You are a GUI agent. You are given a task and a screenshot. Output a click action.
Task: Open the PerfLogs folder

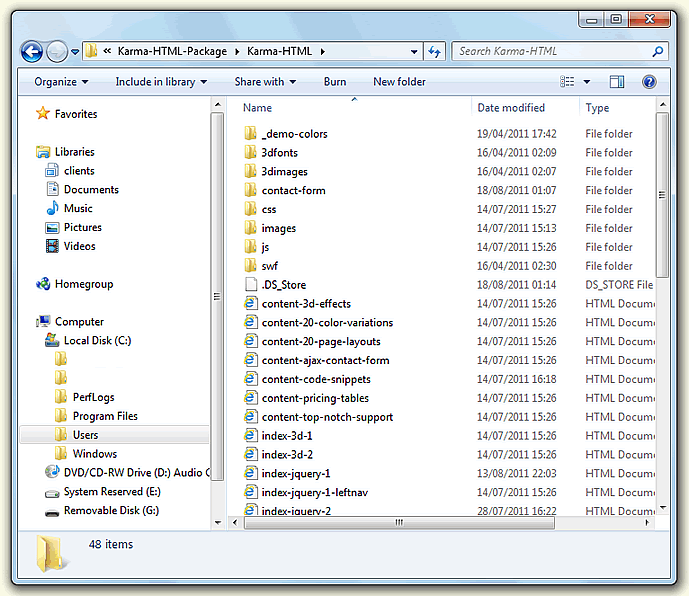pos(93,397)
